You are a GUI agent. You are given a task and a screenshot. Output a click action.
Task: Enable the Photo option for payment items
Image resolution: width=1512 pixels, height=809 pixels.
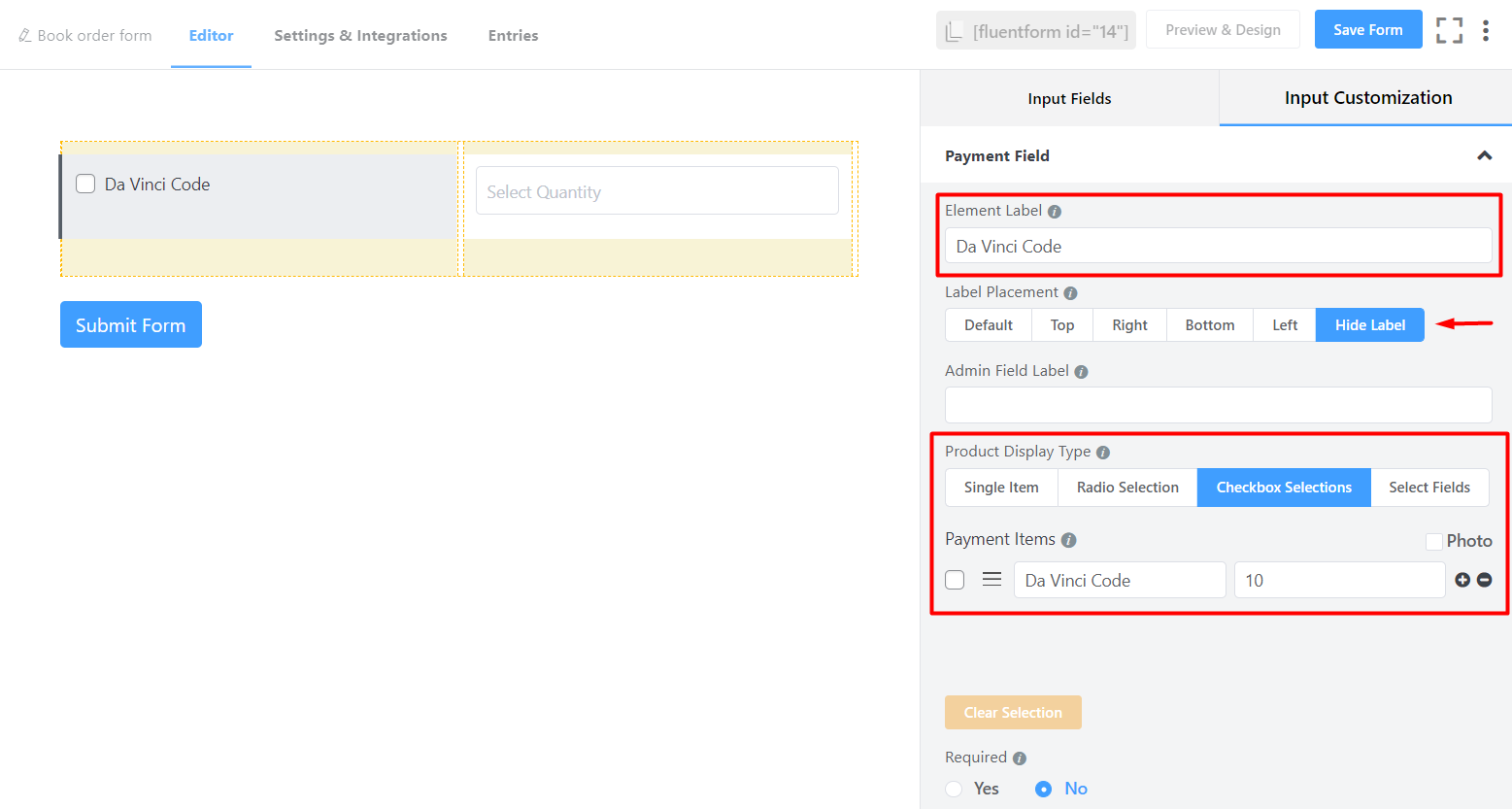click(1433, 541)
